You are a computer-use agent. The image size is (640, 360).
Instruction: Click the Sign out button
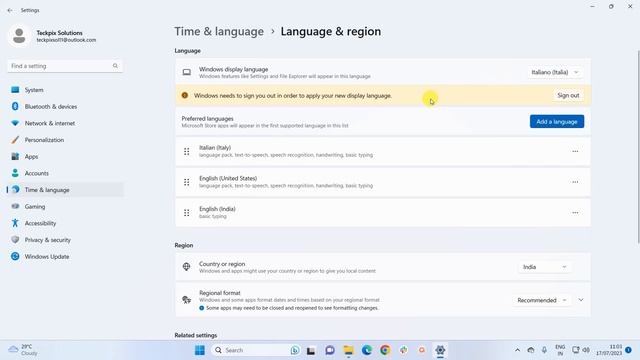pos(568,96)
